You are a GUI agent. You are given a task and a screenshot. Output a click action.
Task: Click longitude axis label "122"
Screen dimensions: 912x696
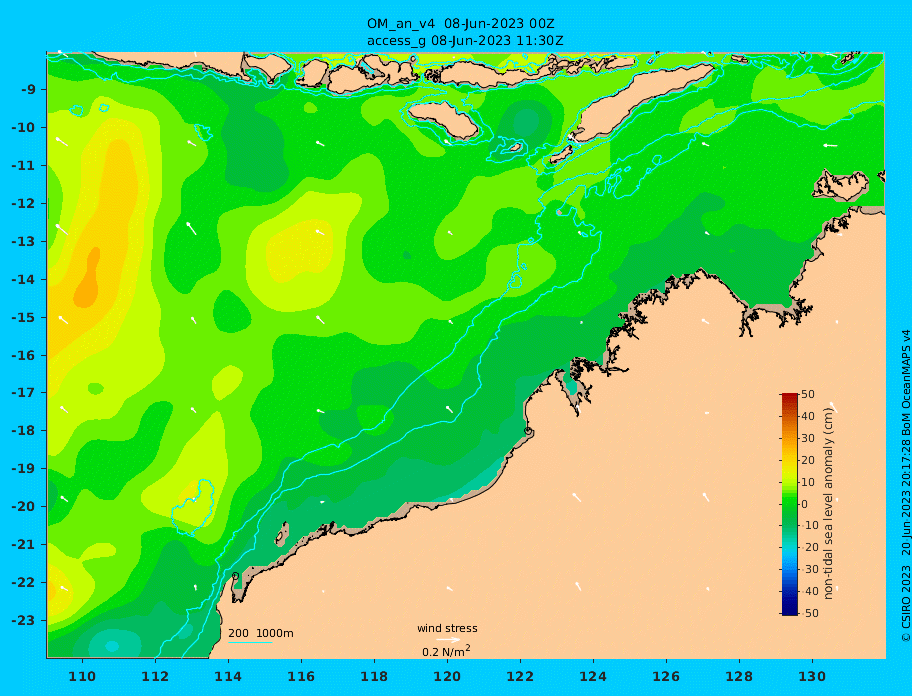coord(520,677)
